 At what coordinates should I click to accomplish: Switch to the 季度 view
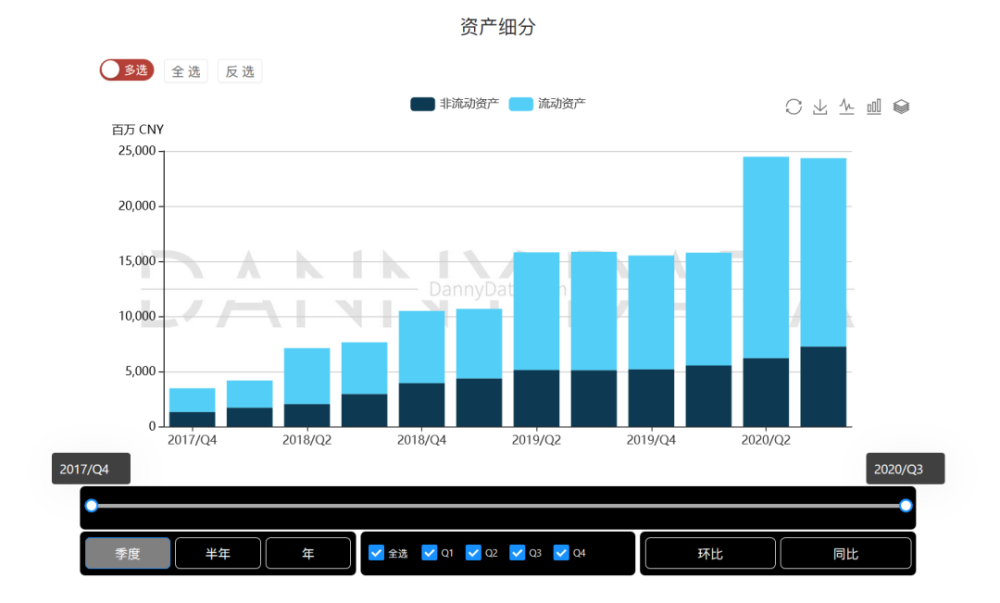click(x=127, y=552)
